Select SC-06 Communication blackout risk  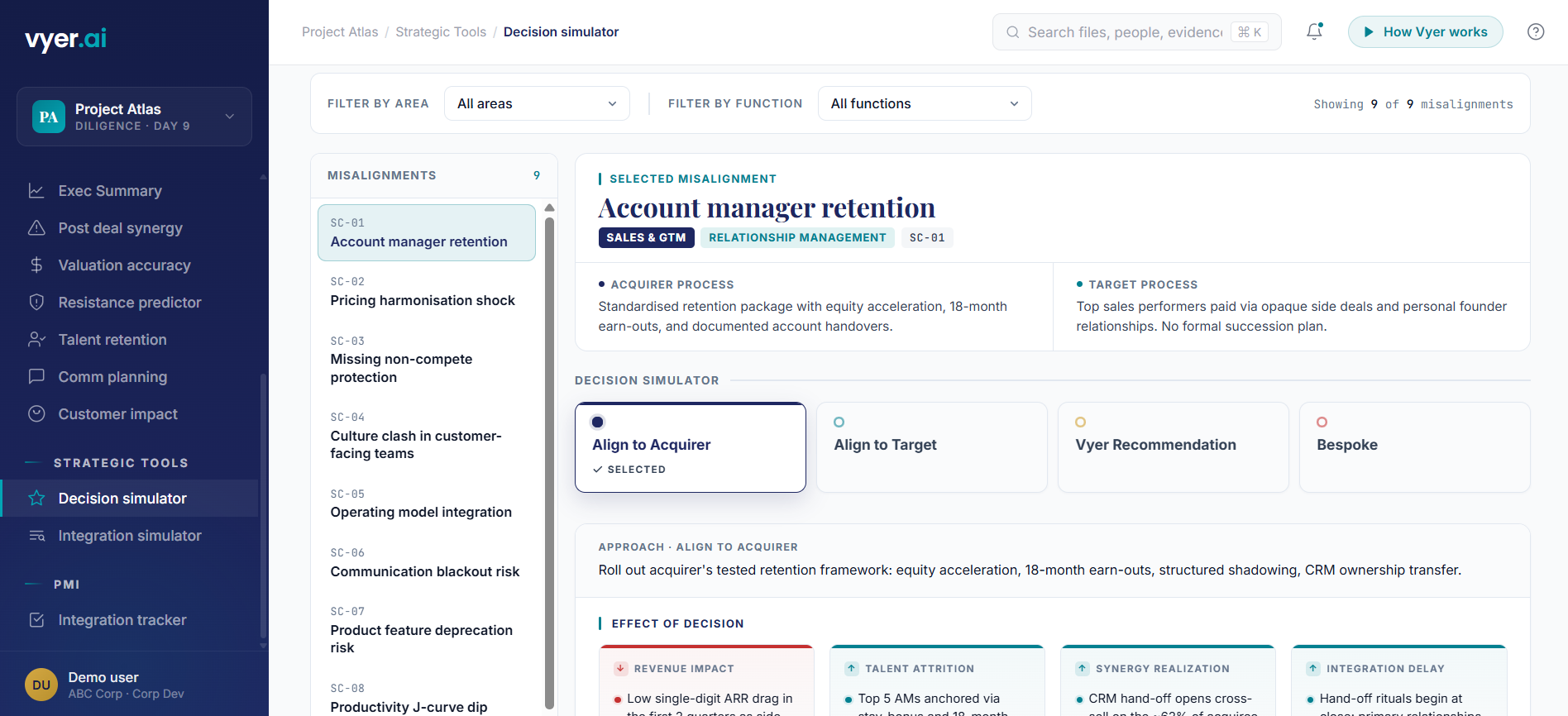click(427, 563)
